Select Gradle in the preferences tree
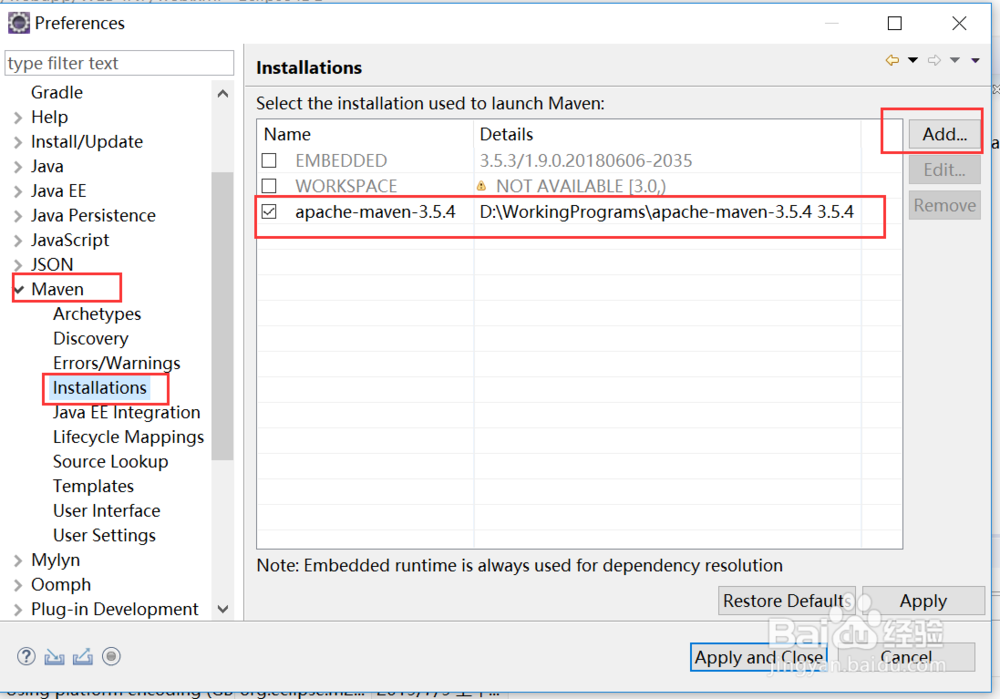This screenshot has width=1000, height=699. click(x=57, y=92)
